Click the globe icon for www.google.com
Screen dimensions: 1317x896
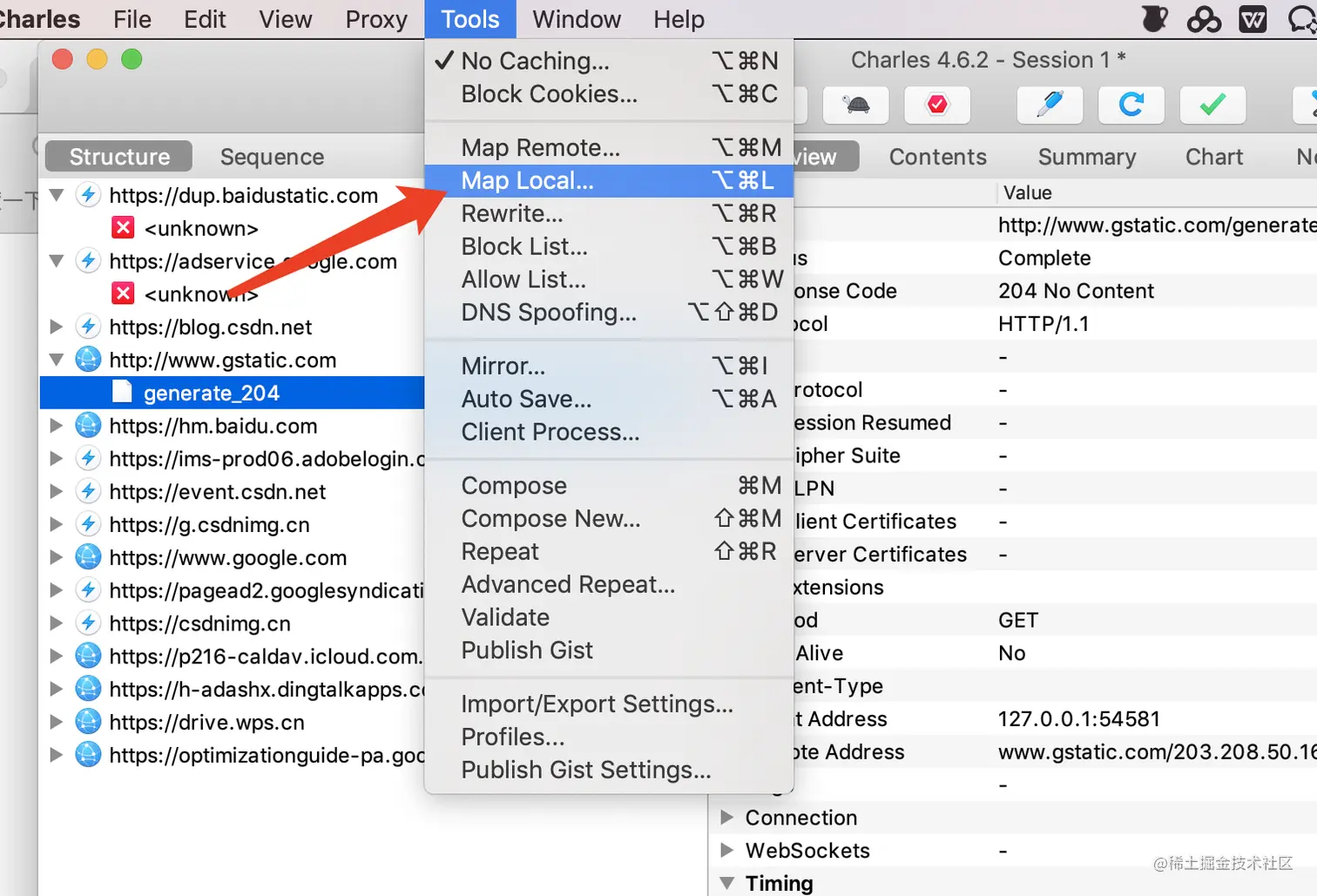(x=88, y=557)
